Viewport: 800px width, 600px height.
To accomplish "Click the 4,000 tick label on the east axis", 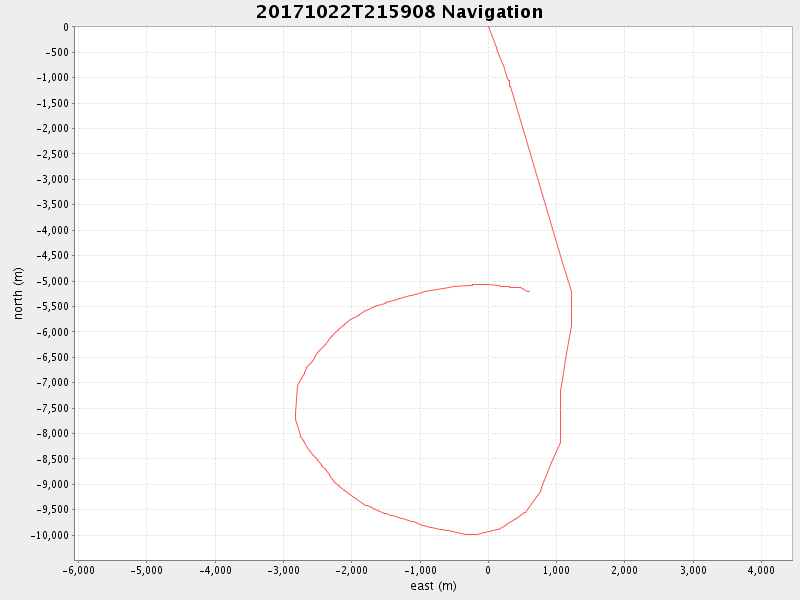I will tap(761, 570).
